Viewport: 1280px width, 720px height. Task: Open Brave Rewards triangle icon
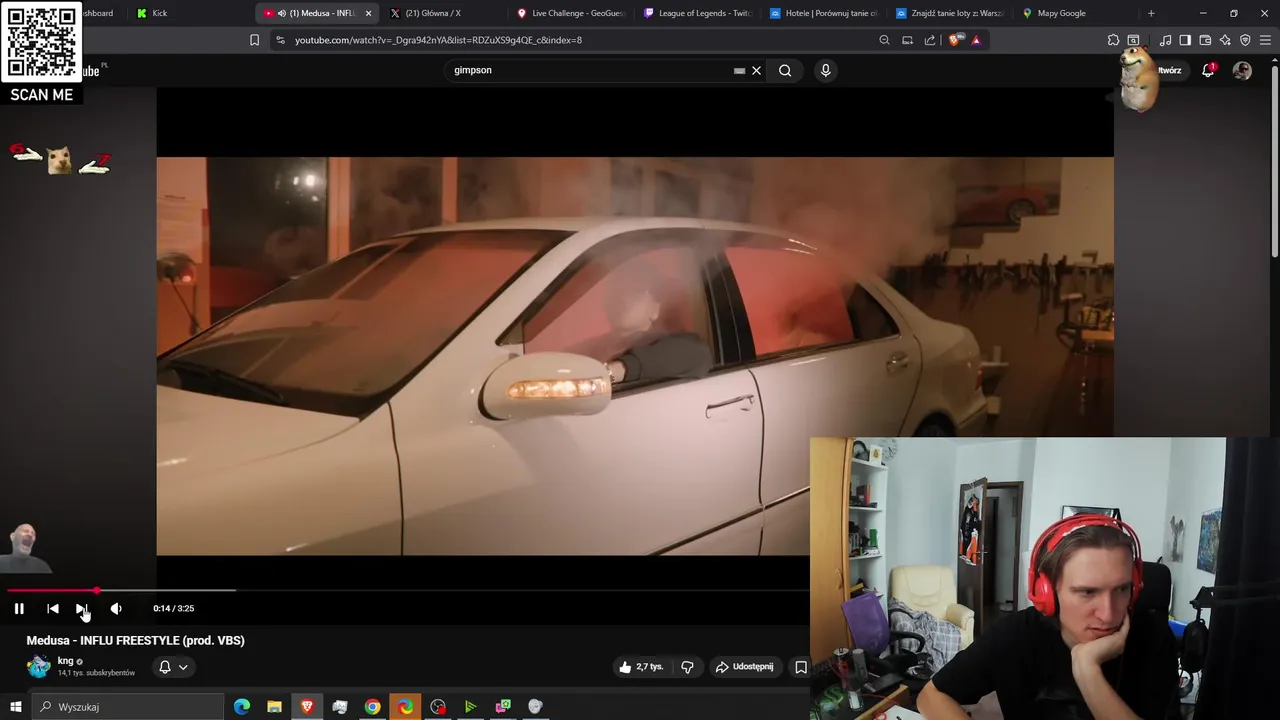coord(976,40)
